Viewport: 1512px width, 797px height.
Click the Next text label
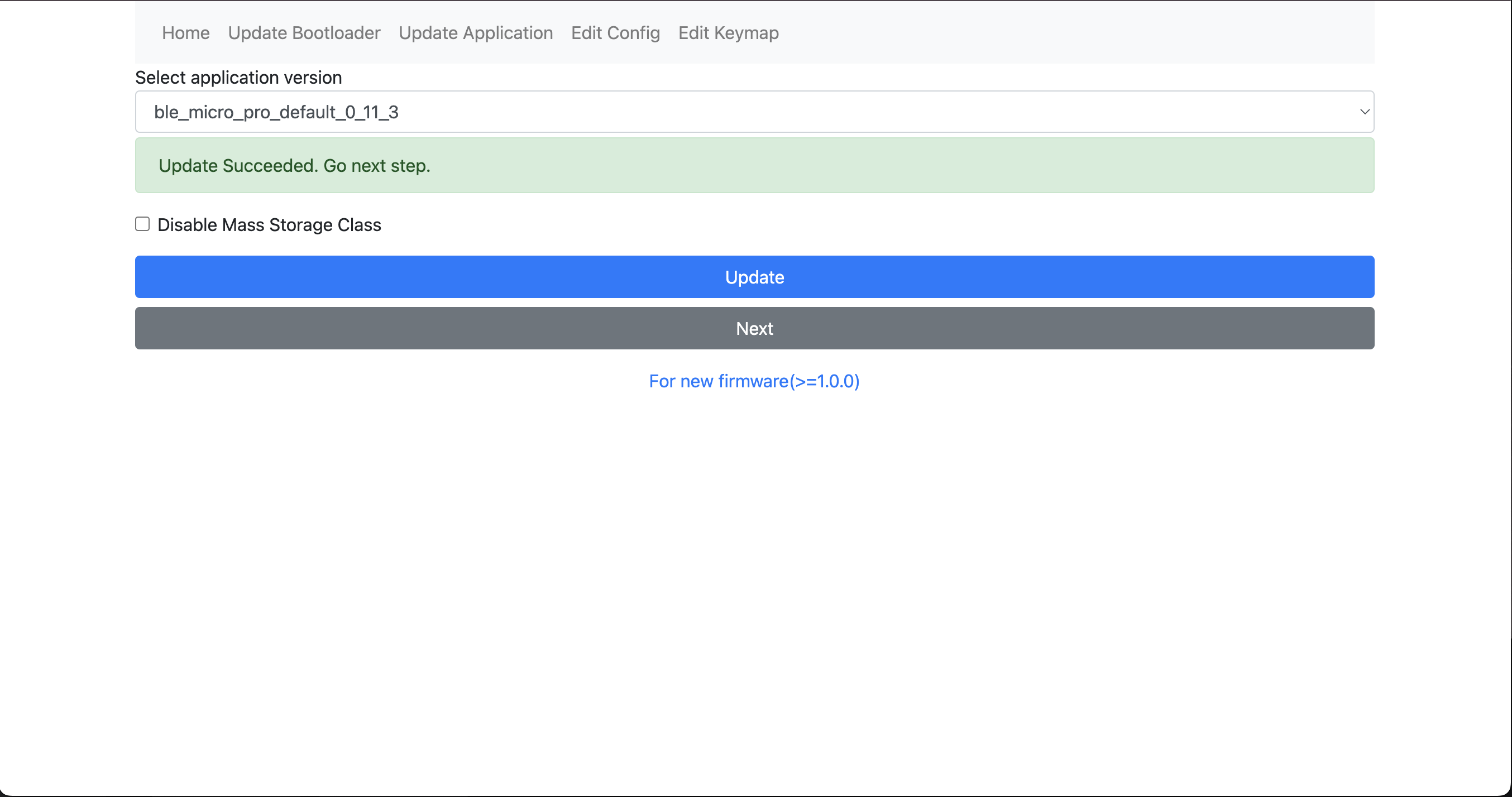coord(754,328)
